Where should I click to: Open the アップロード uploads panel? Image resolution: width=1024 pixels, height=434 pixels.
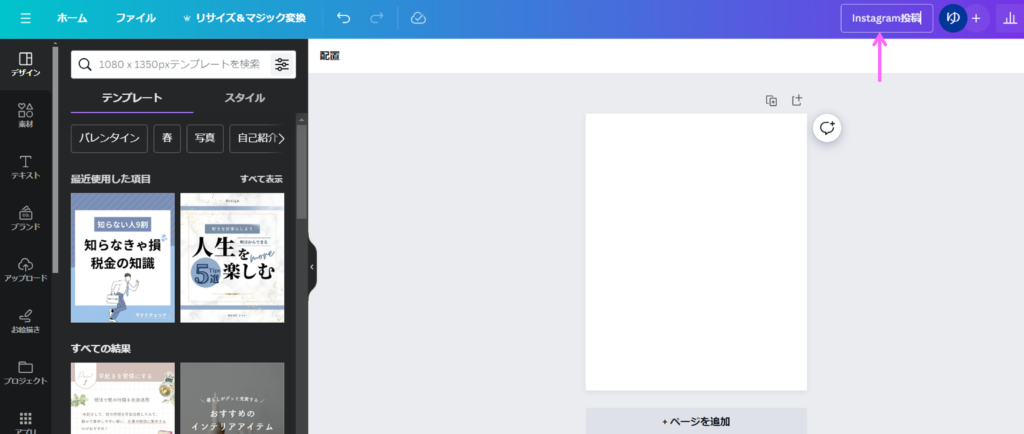(x=26, y=270)
